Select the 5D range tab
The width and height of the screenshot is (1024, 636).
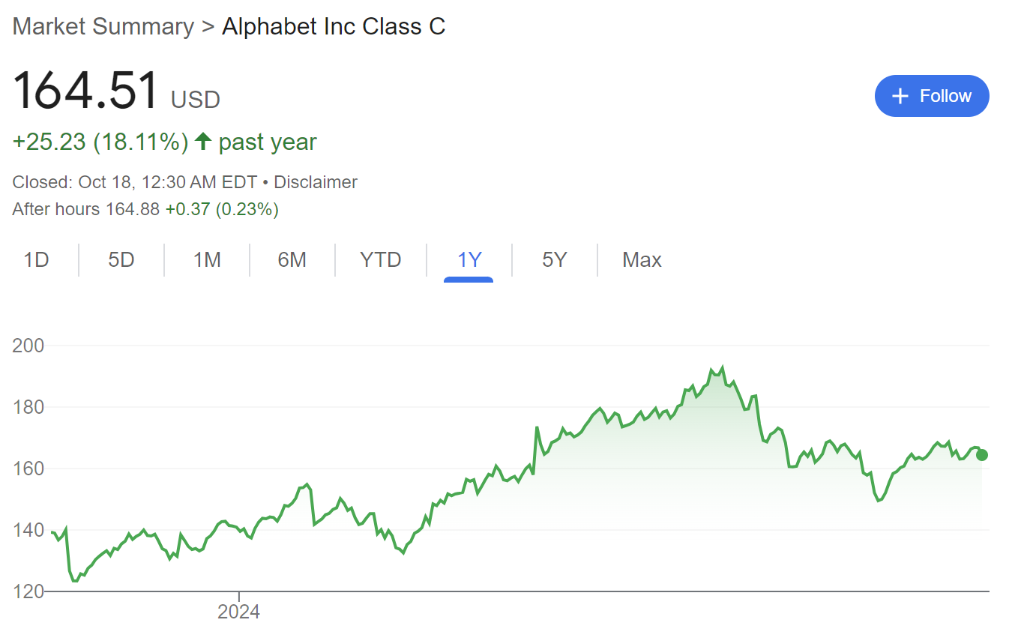click(x=121, y=260)
